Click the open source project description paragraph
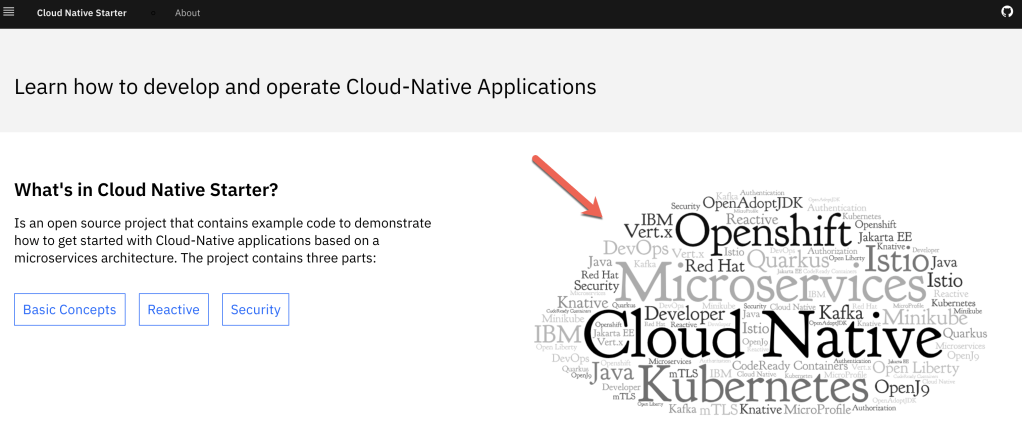The height and width of the screenshot is (435, 1022). [223, 240]
